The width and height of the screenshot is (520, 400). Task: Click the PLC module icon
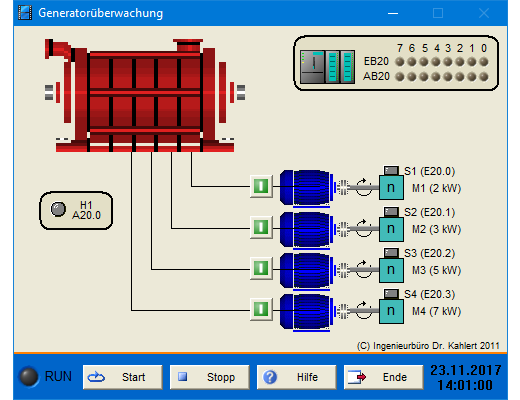327,66
